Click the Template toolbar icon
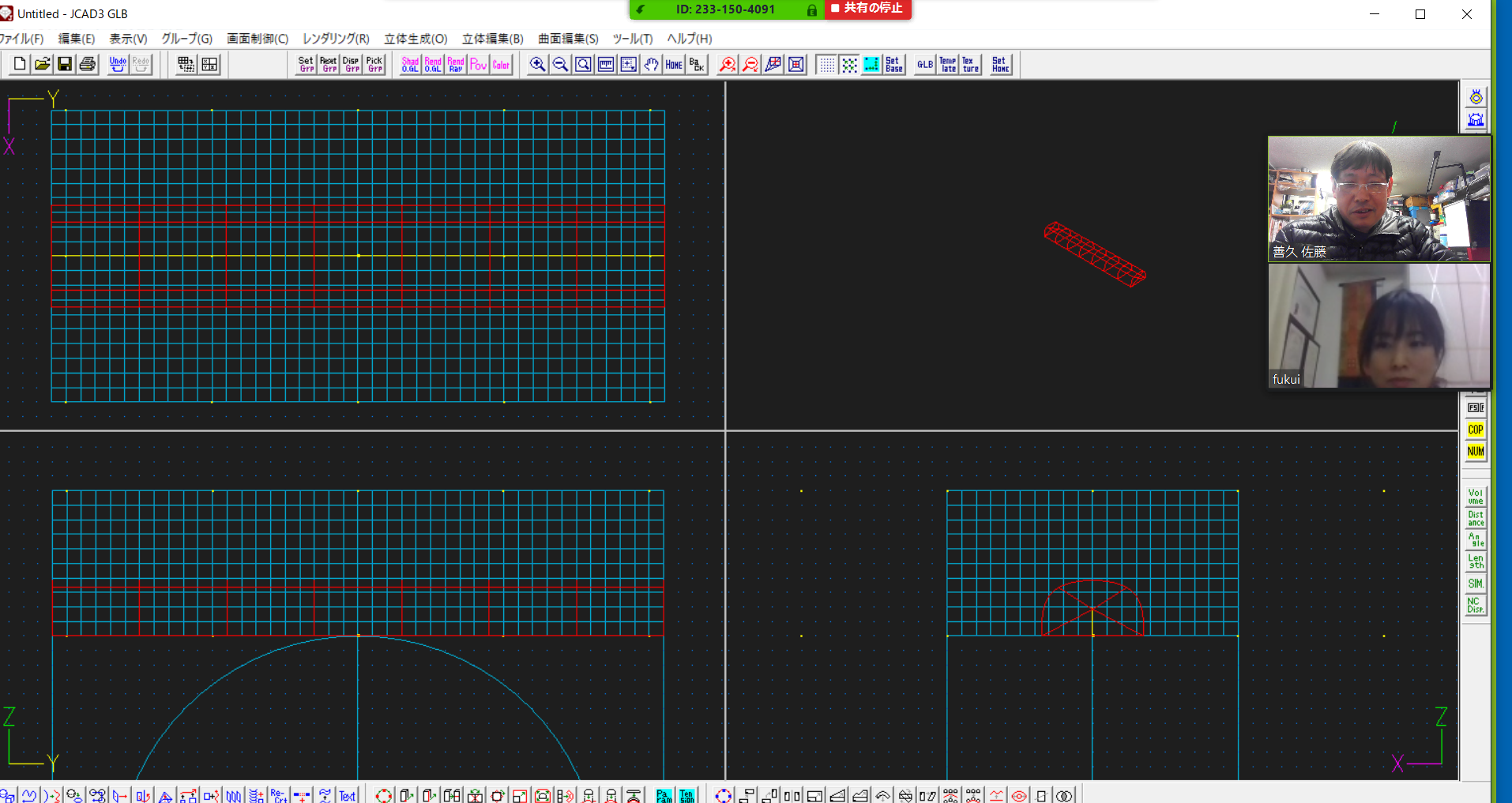1512x803 pixels. [x=948, y=65]
